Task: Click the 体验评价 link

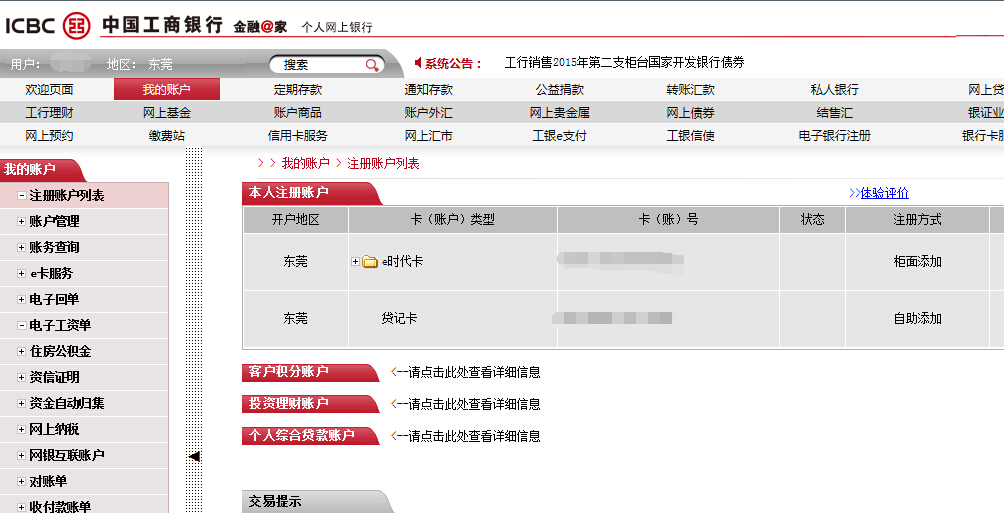Action: 884,193
